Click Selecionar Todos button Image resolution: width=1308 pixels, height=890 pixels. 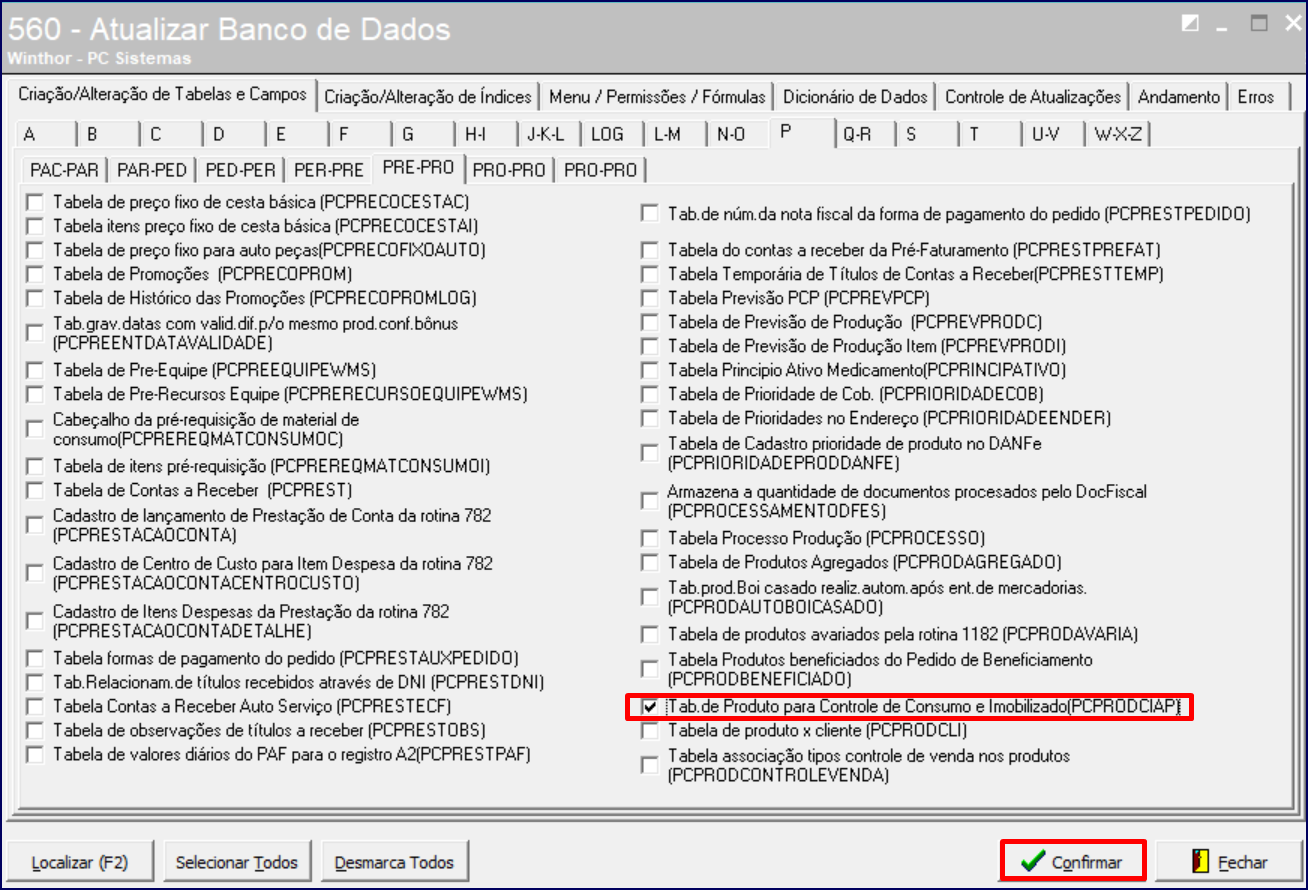click(237, 862)
